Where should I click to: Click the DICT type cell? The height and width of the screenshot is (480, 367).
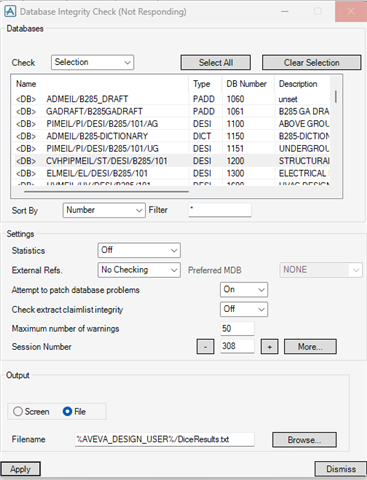(202, 136)
